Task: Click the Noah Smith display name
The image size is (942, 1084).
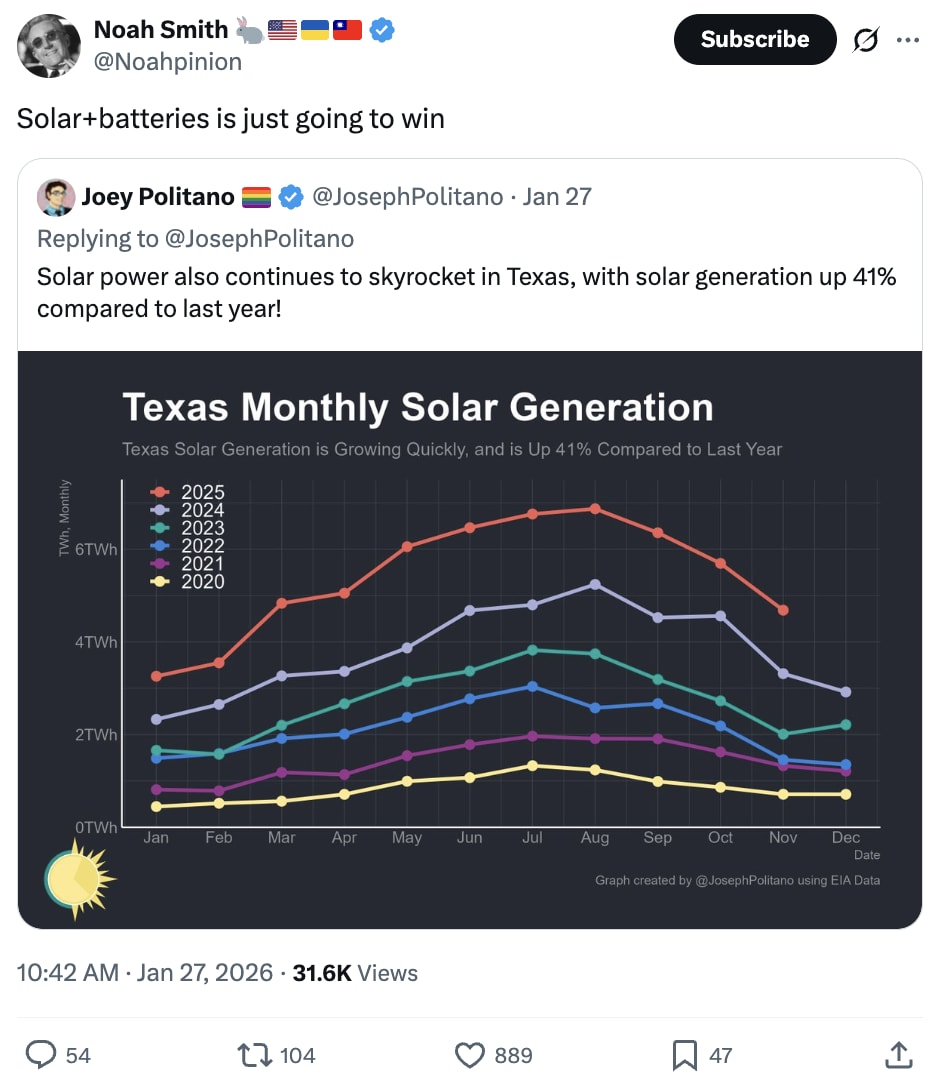Action: pos(161,30)
